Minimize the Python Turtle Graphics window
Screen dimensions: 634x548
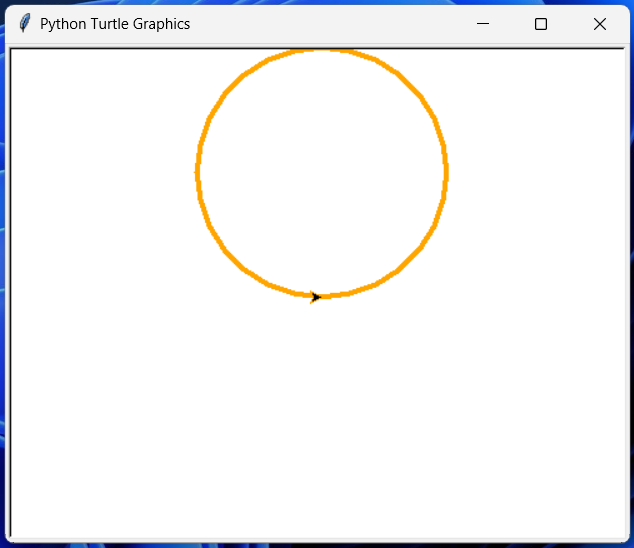pyautogui.click(x=483, y=24)
